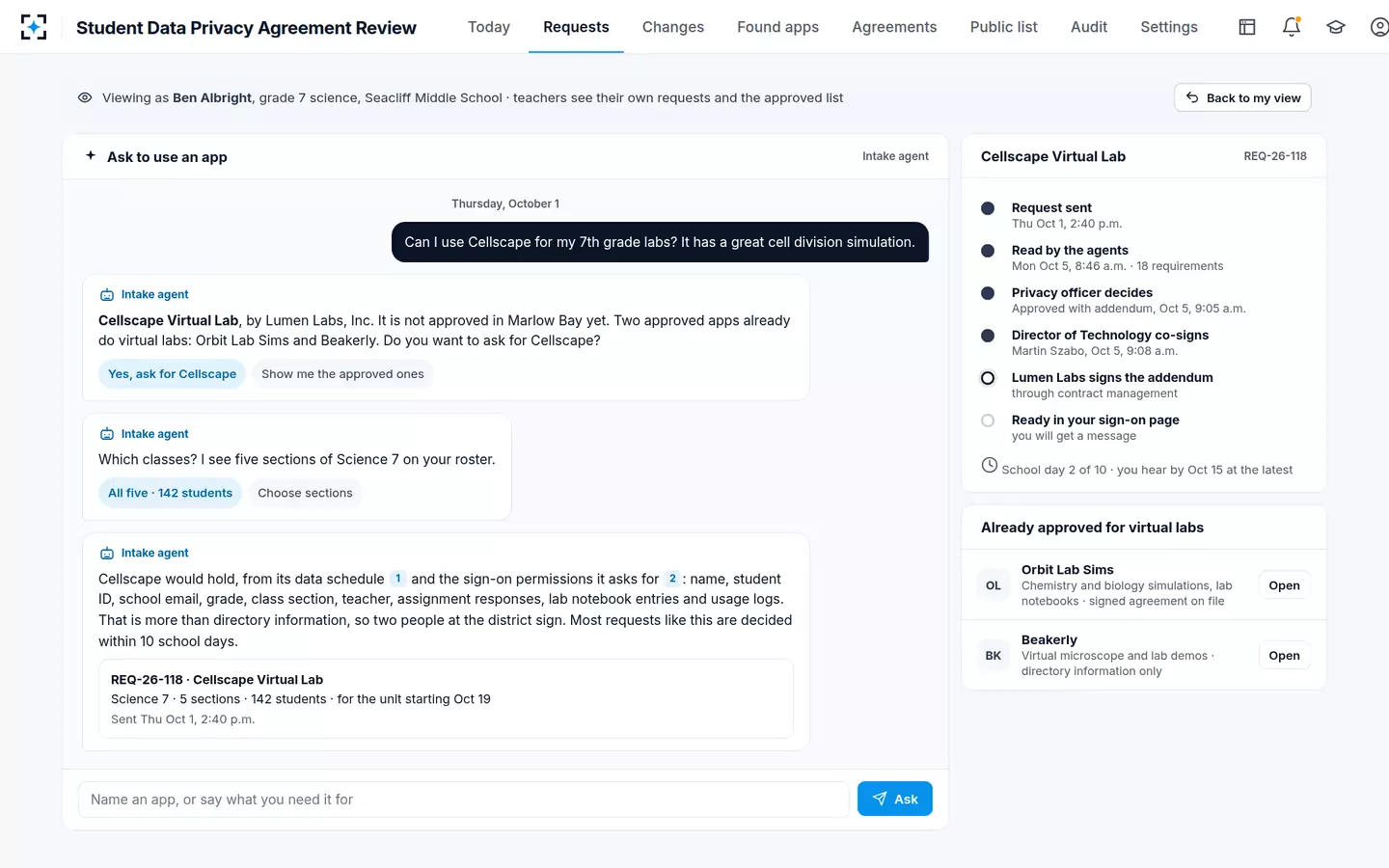Click the REQ-26-118 request card in the chat
This screenshot has width=1389, height=868.
[x=446, y=699]
